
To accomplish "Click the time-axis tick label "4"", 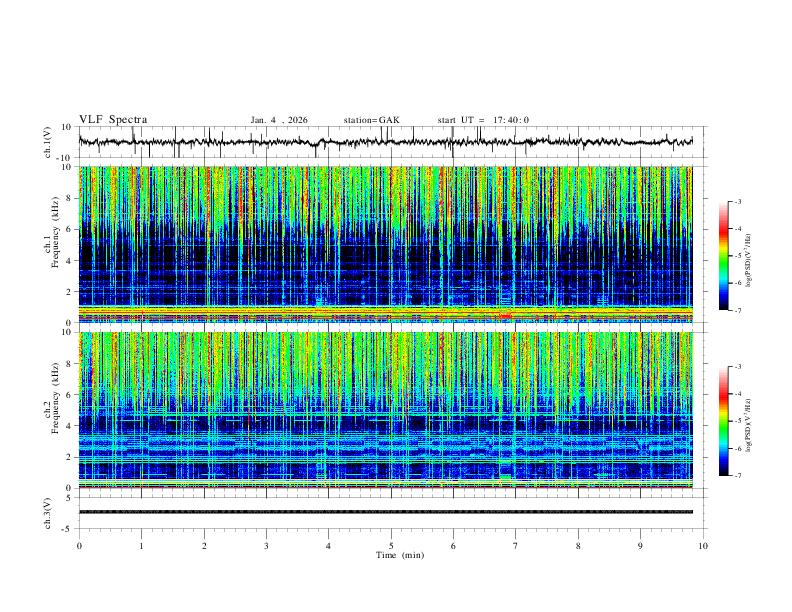I will pos(328,546).
